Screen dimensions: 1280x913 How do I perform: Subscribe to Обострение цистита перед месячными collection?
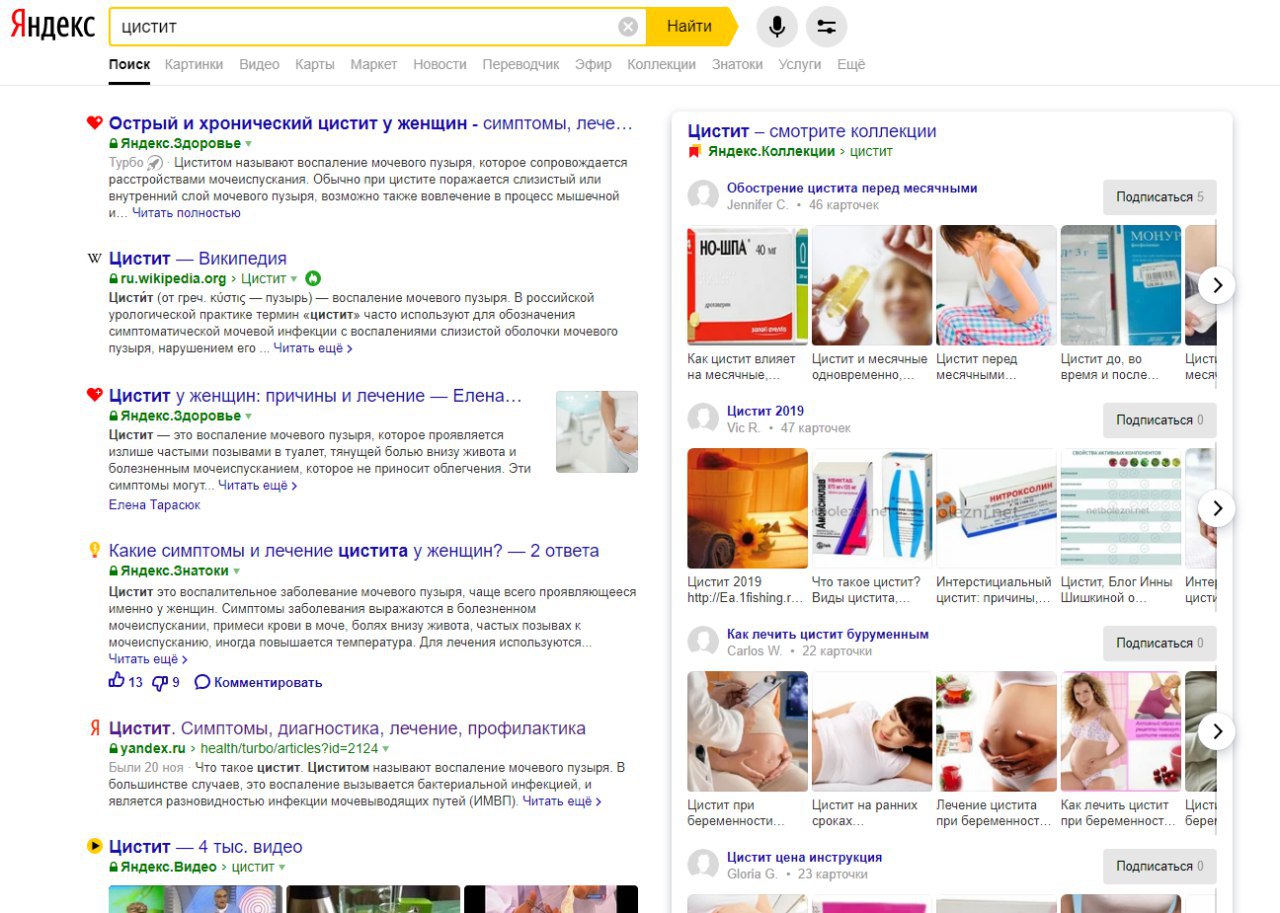pyautogui.click(x=1160, y=197)
